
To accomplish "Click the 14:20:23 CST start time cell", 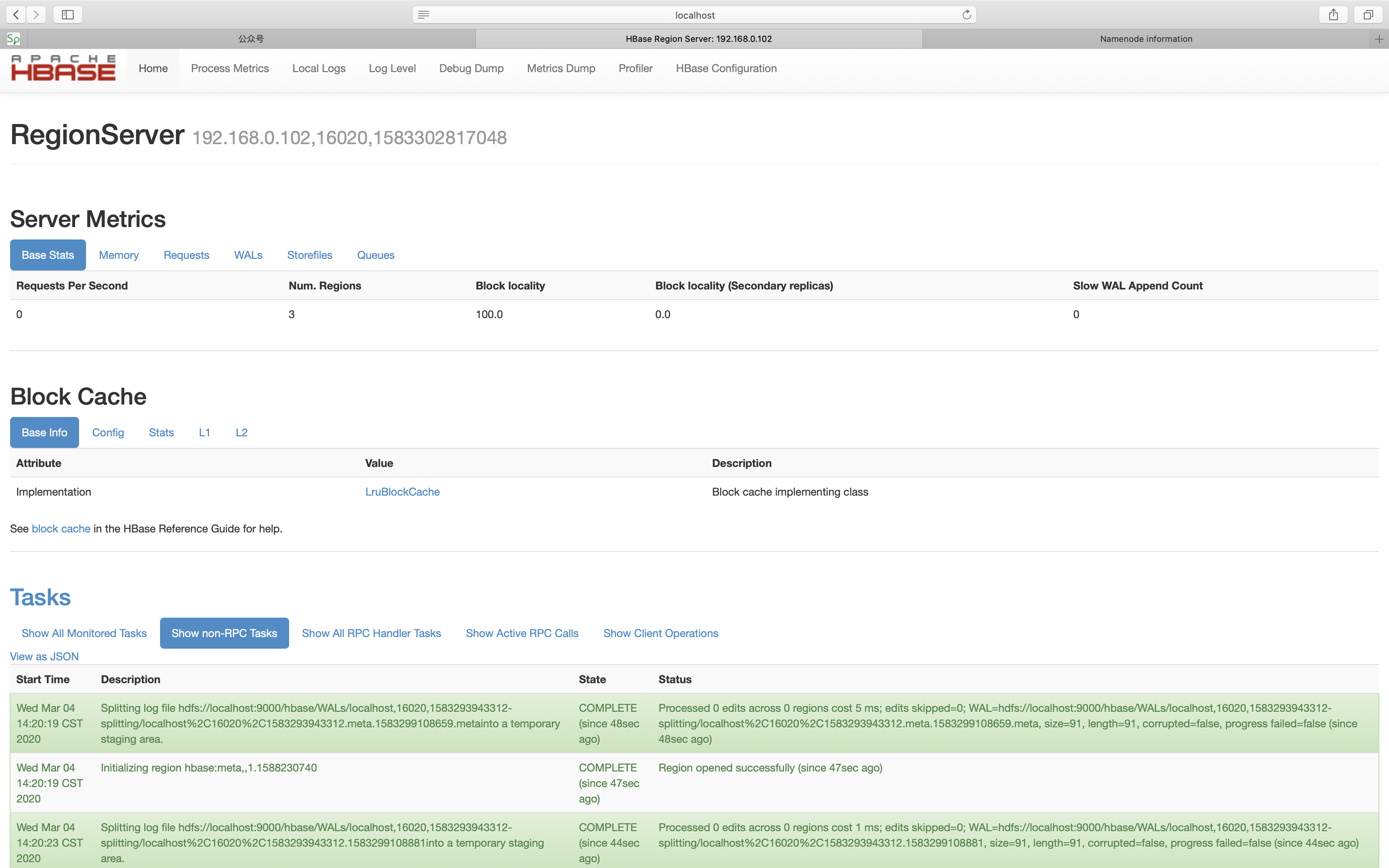I will click(x=50, y=843).
